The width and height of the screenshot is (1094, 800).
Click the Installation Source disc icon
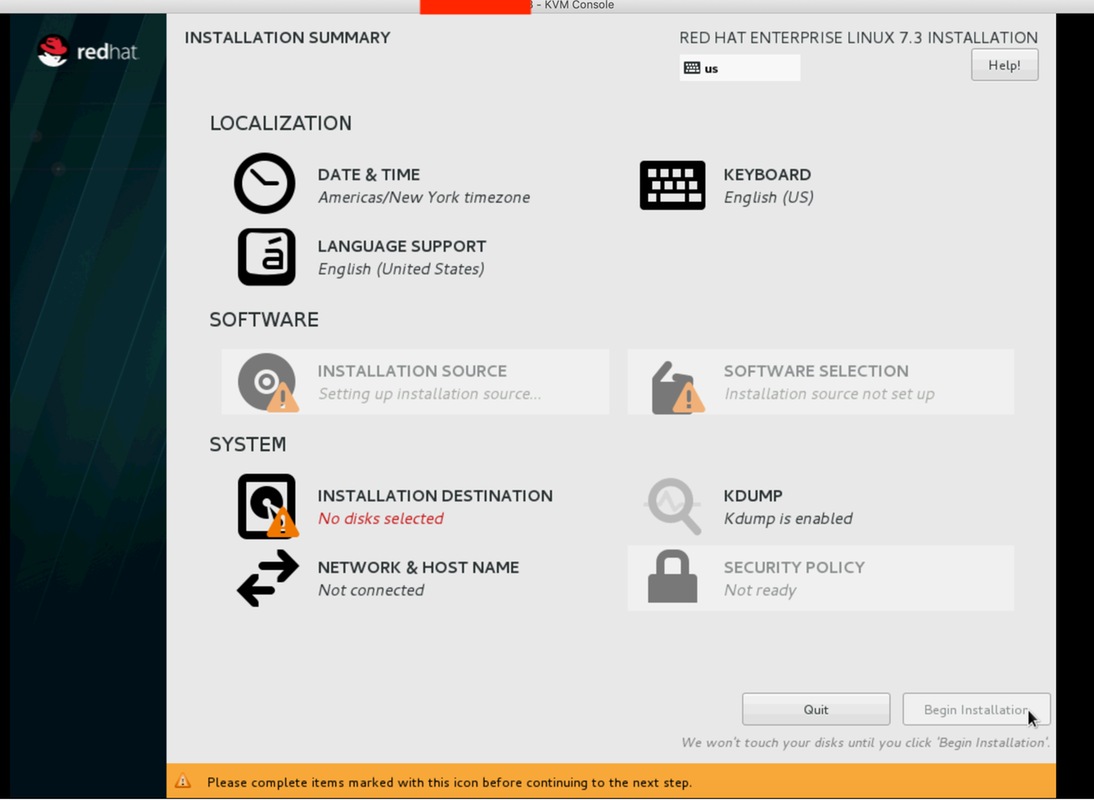(268, 382)
